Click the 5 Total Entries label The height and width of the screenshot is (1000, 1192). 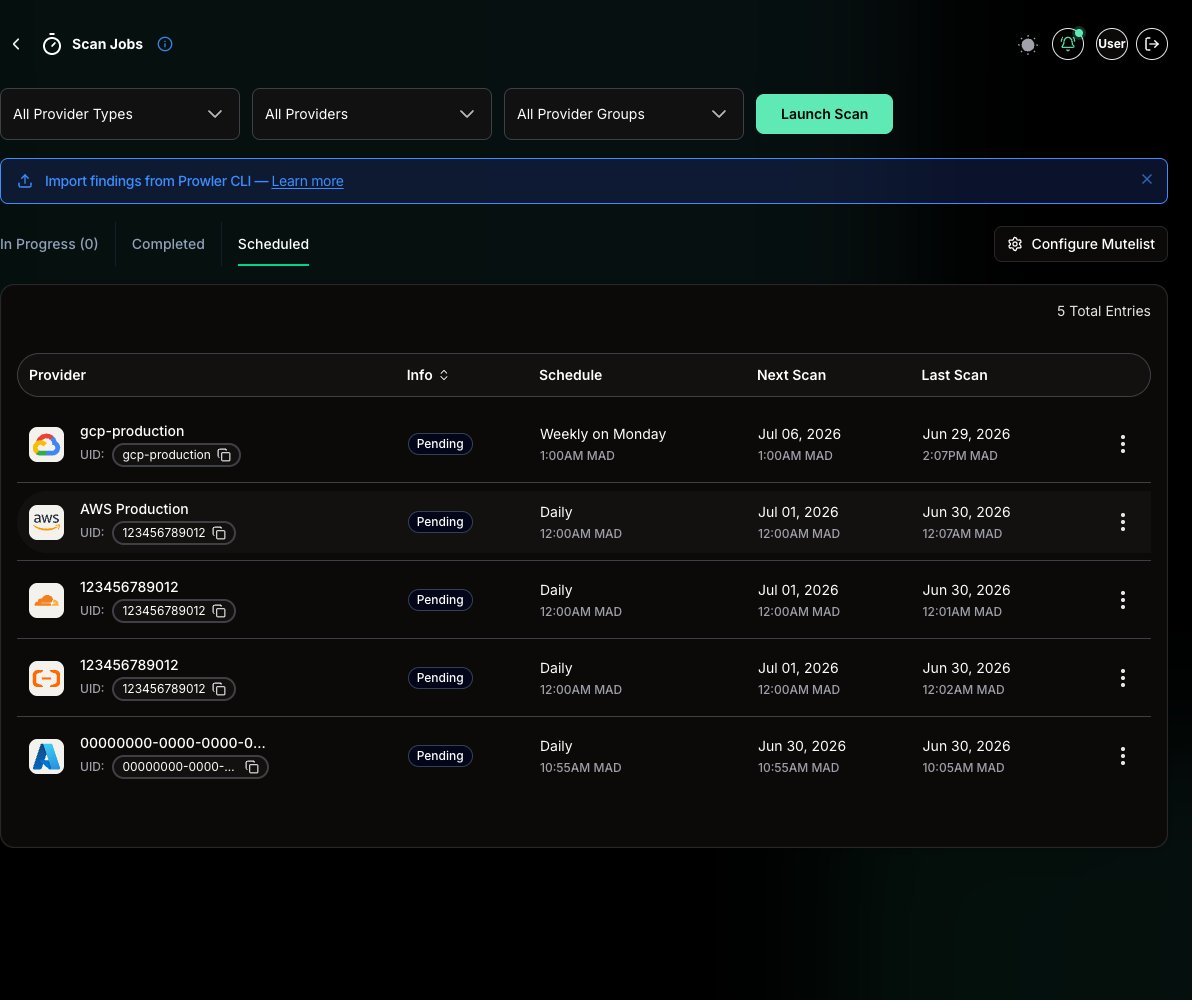coord(1103,311)
